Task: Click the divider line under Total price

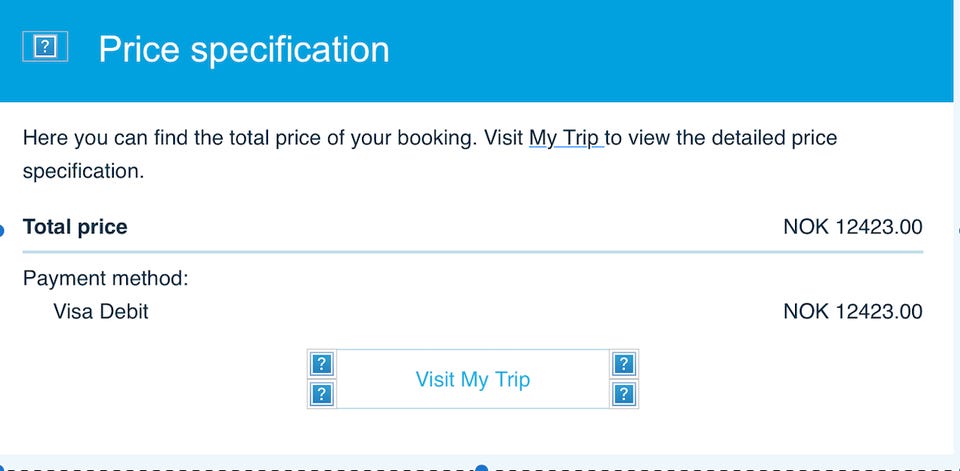Action: [x=472, y=253]
